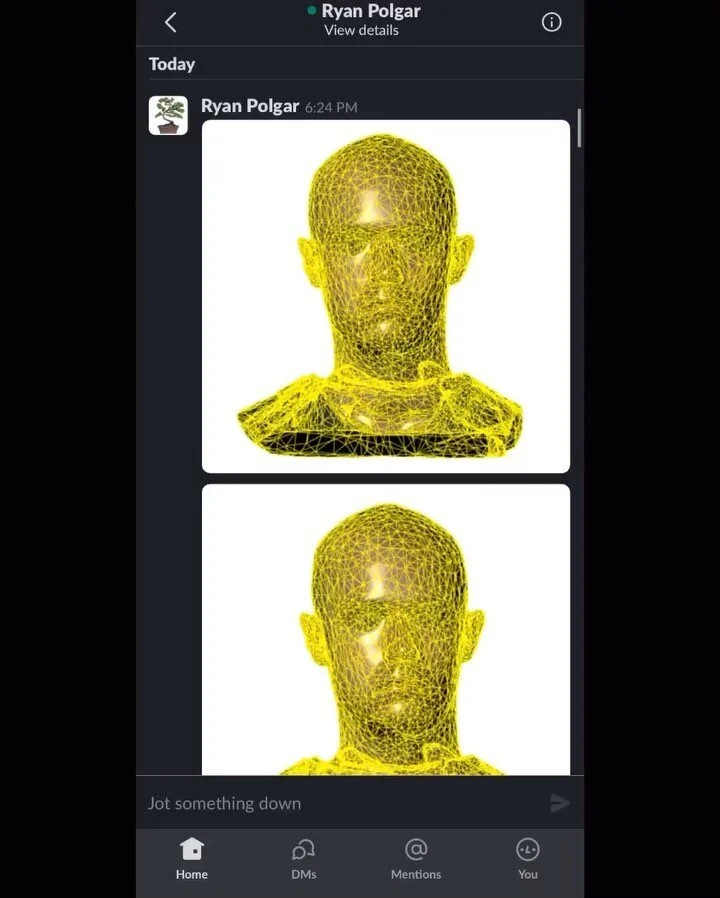
Task: Tap the Mentions @ icon
Action: (x=416, y=849)
